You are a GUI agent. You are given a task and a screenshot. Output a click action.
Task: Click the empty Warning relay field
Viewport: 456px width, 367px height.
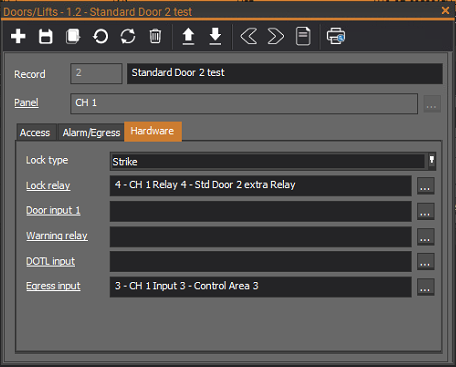point(261,237)
